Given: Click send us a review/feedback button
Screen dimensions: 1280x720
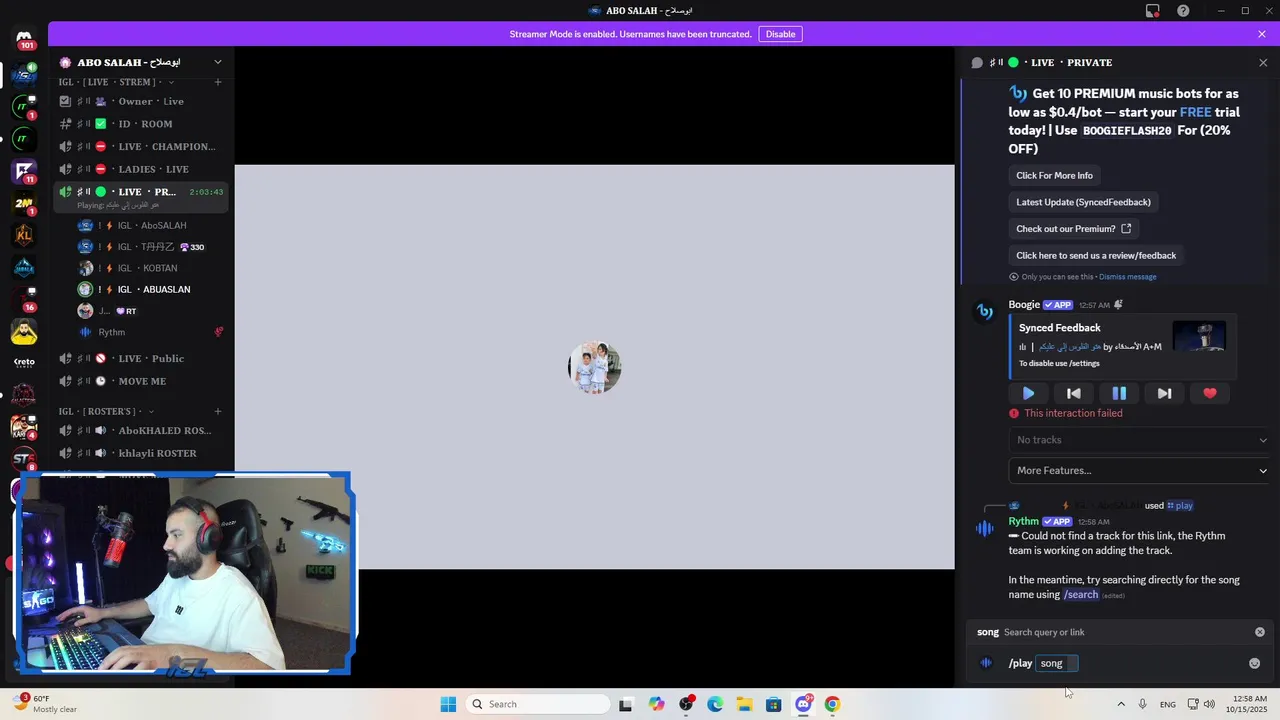Looking at the screenshot, I should pyautogui.click(x=1096, y=255).
